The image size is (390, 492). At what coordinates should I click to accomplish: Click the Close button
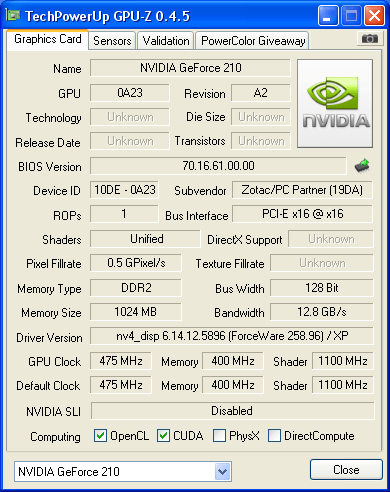point(346,470)
